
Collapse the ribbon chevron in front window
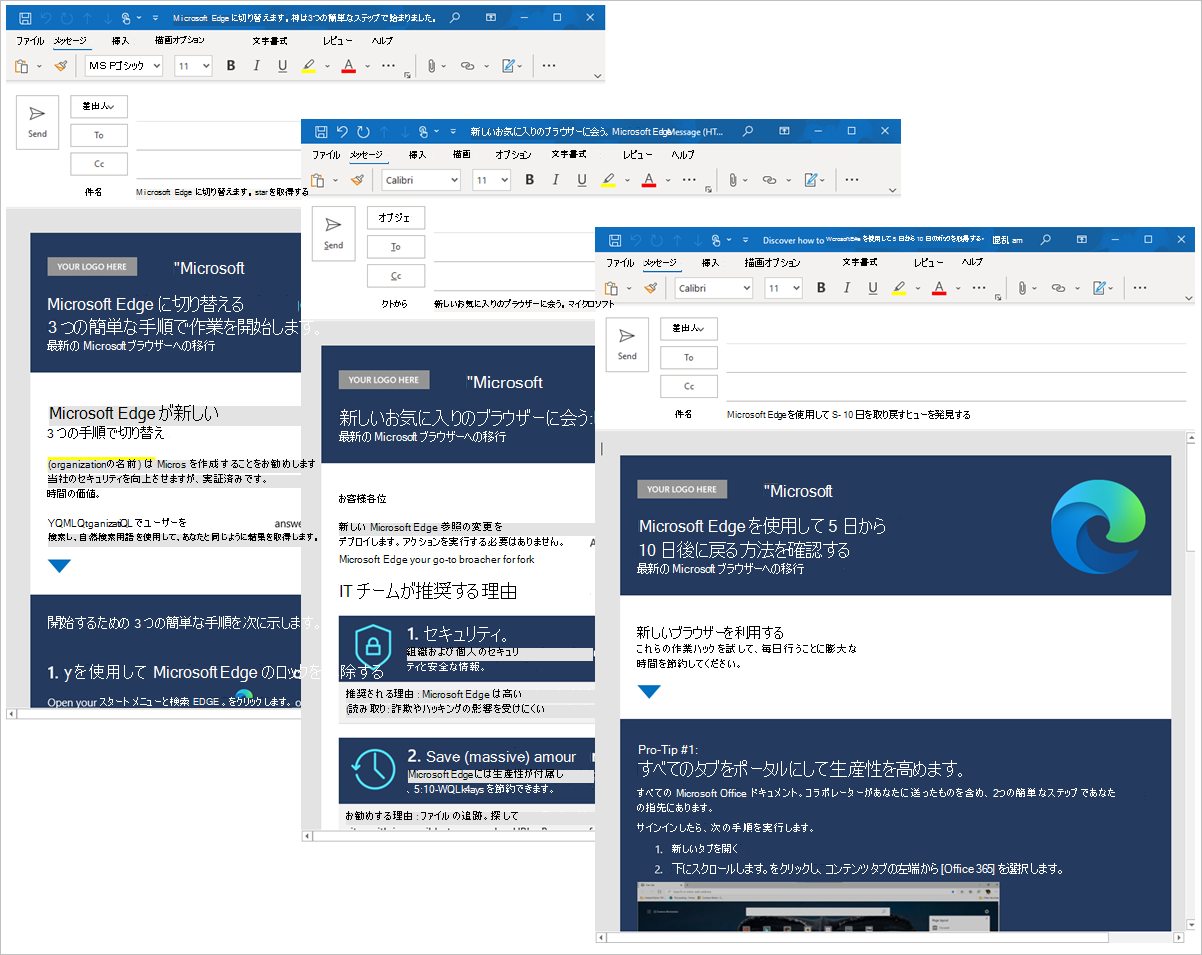[x=1188, y=298]
